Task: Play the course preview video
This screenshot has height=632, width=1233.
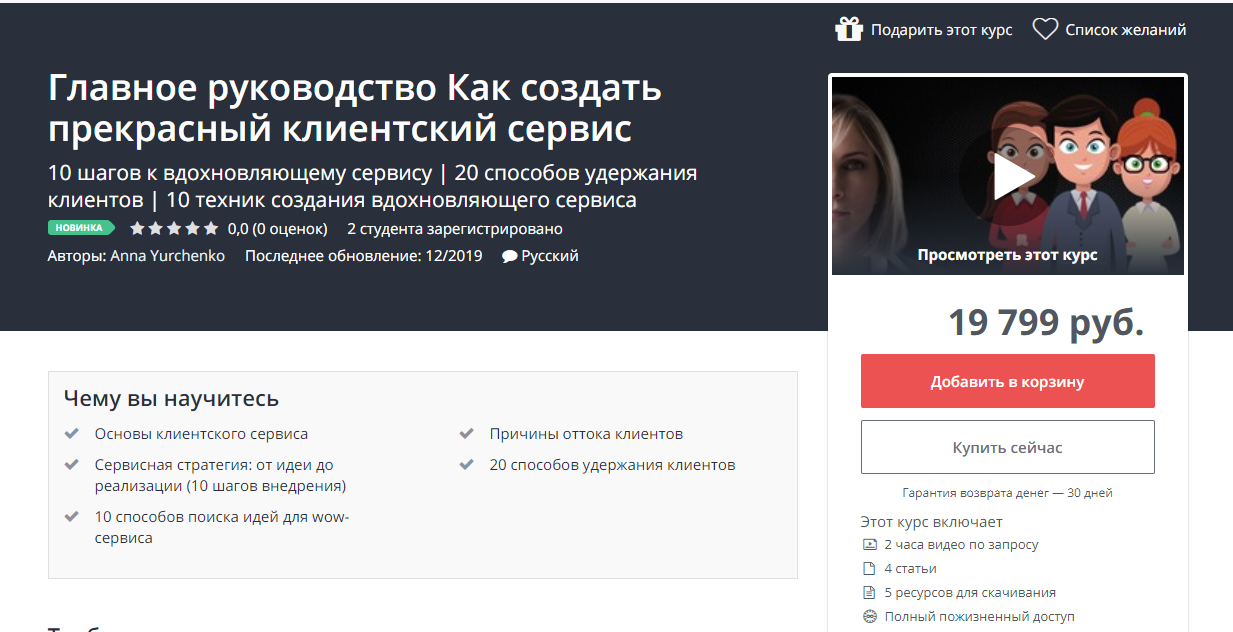Action: click(x=1008, y=177)
